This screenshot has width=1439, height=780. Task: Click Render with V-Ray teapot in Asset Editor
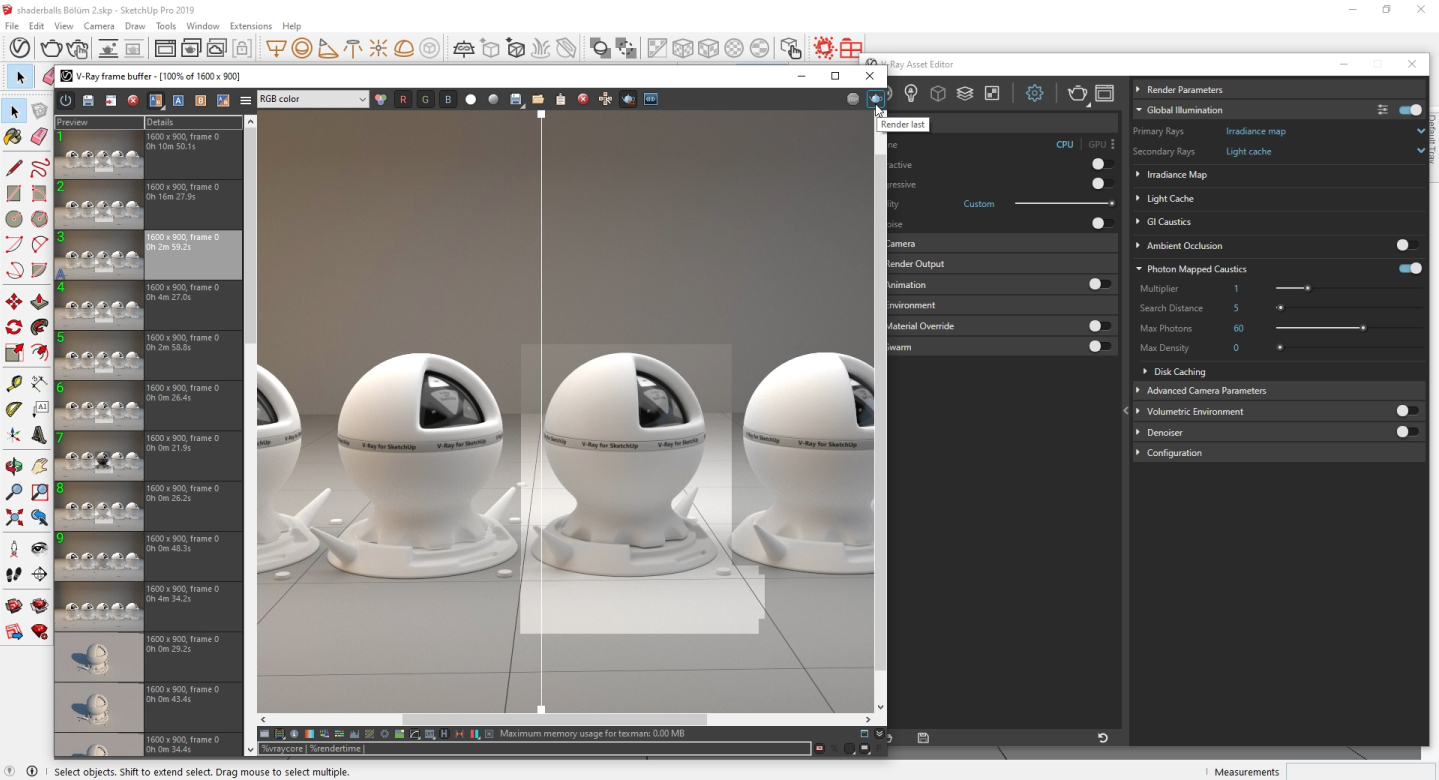[x=1077, y=93]
